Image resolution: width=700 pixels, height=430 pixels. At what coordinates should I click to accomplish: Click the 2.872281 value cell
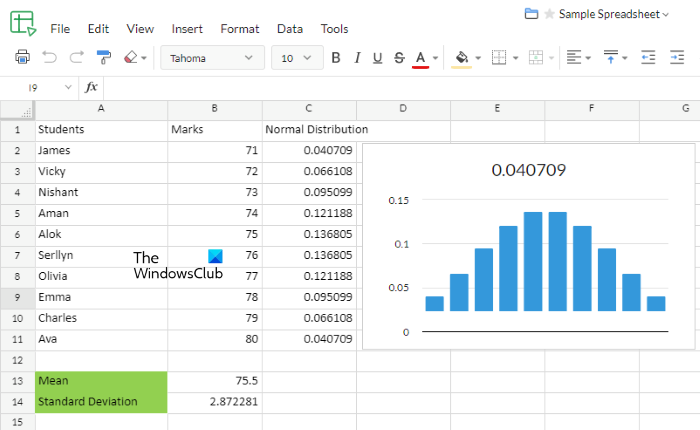pyautogui.click(x=215, y=402)
